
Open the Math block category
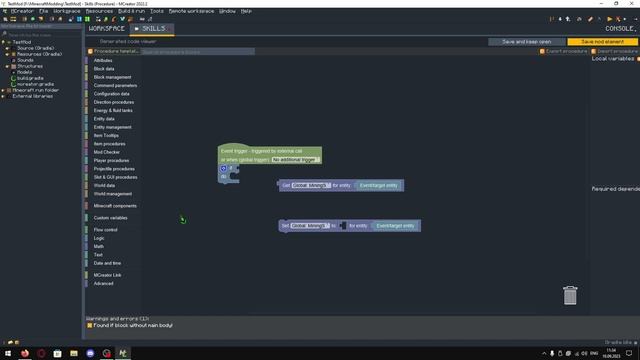(x=99, y=247)
